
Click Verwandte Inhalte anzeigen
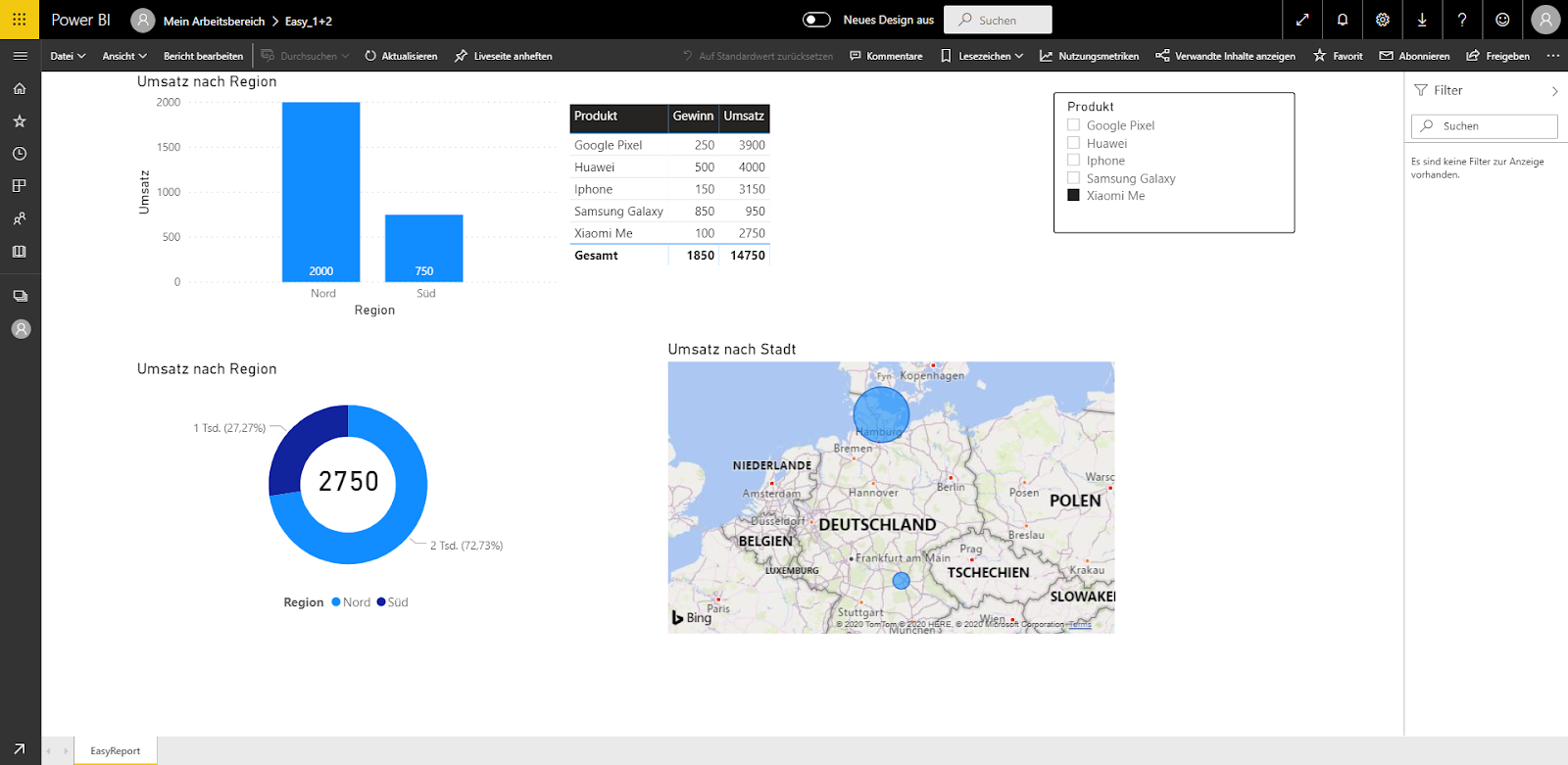[x=1225, y=56]
